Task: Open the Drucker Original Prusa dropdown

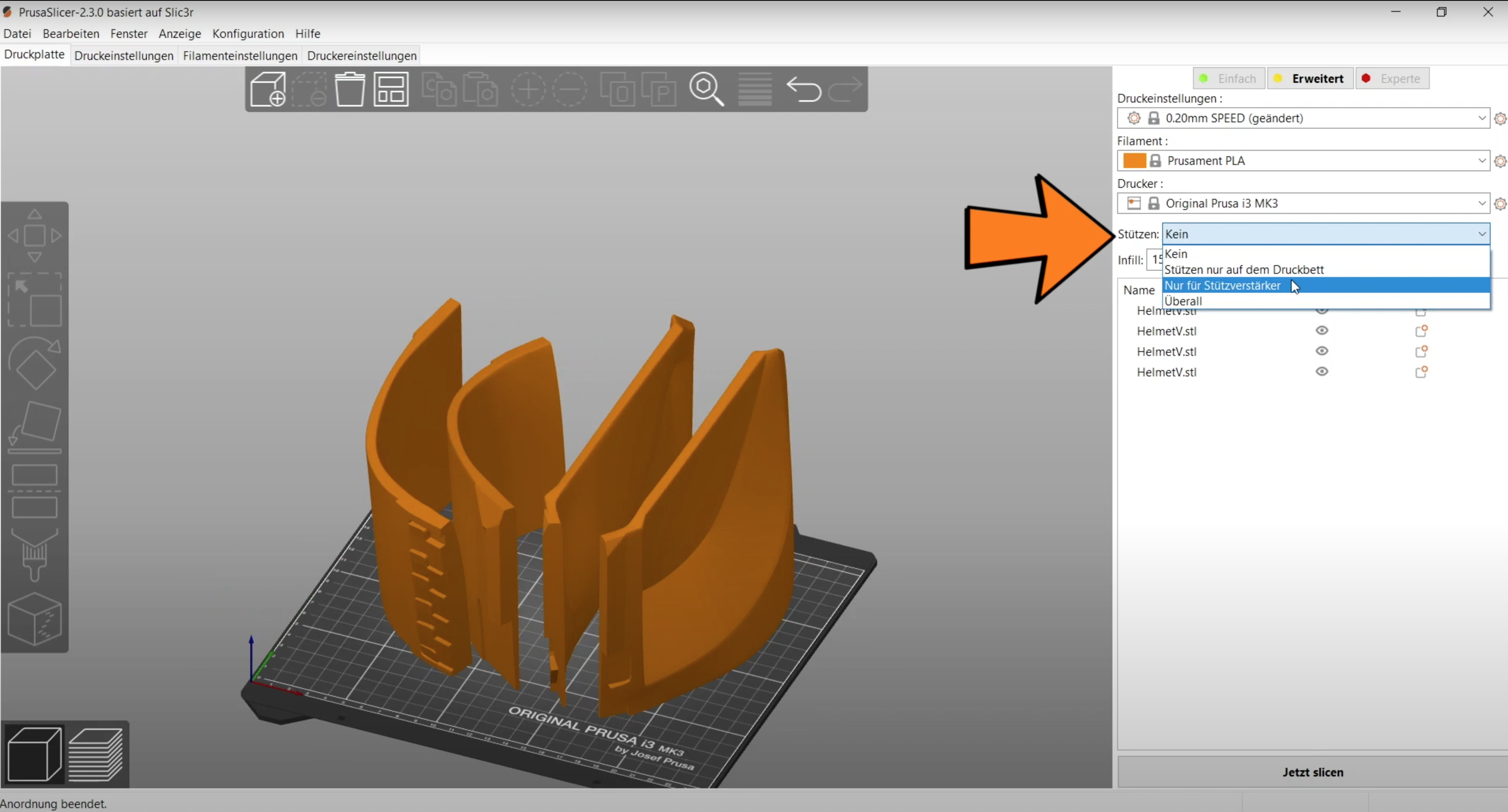Action: (x=1481, y=203)
